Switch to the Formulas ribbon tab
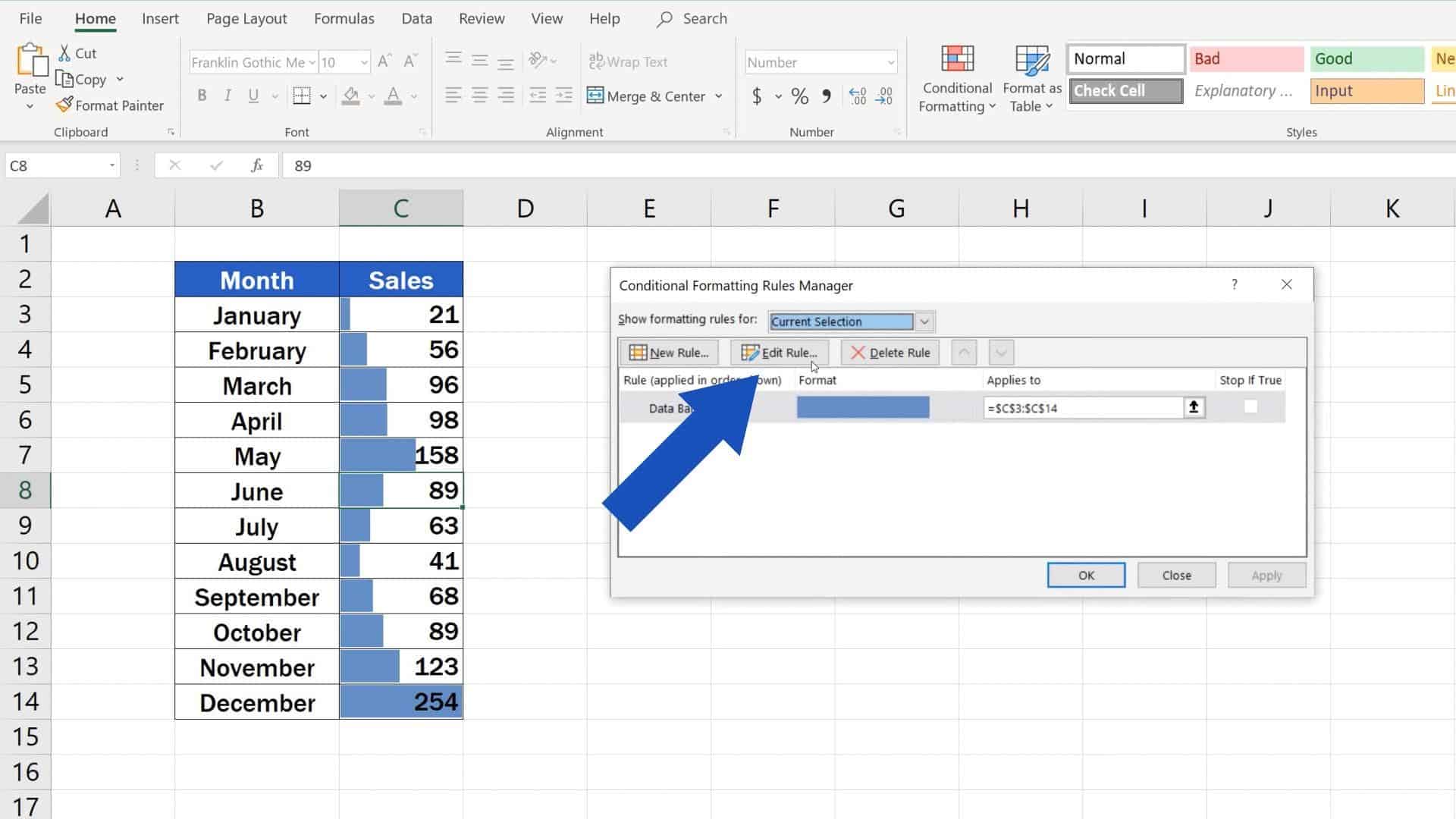This screenshot has height=819, width=1456. pyautogui.click(x=344, y=18)
